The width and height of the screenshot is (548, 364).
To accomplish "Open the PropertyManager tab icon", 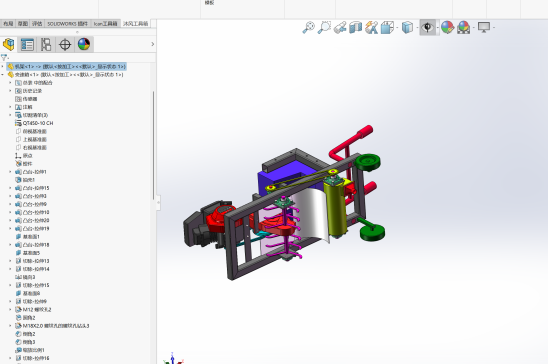I will tap(27, 44).
